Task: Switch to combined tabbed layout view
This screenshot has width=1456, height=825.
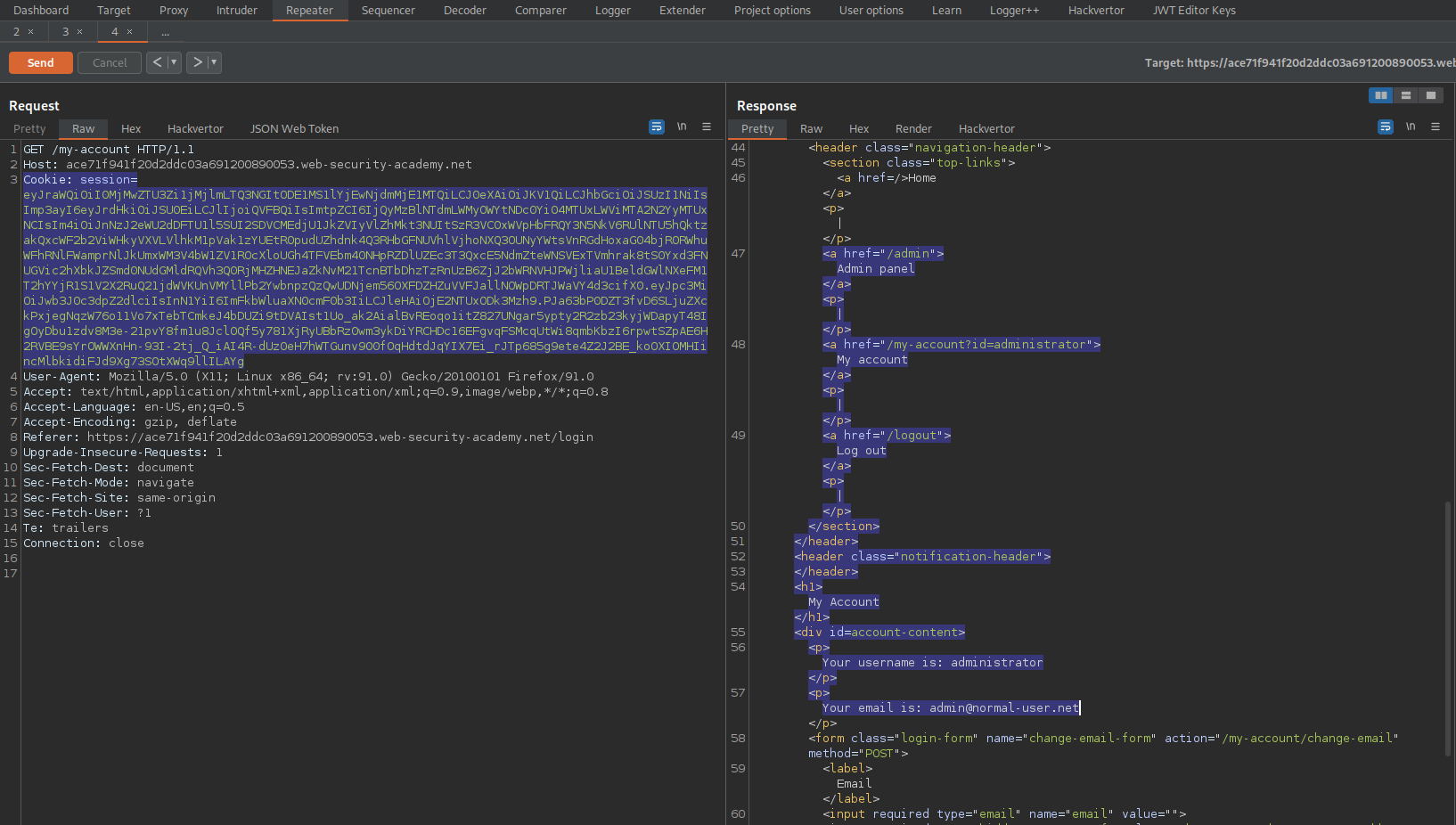Action: 1431,95
